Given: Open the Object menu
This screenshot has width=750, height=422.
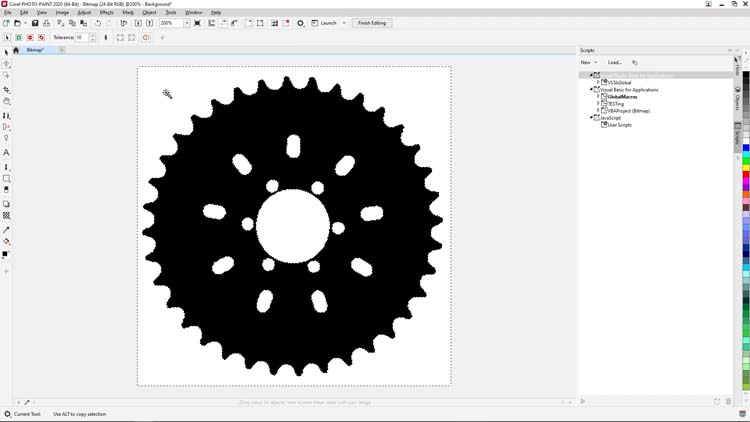Looking at the screenshot, I should [x=149, y=12].
